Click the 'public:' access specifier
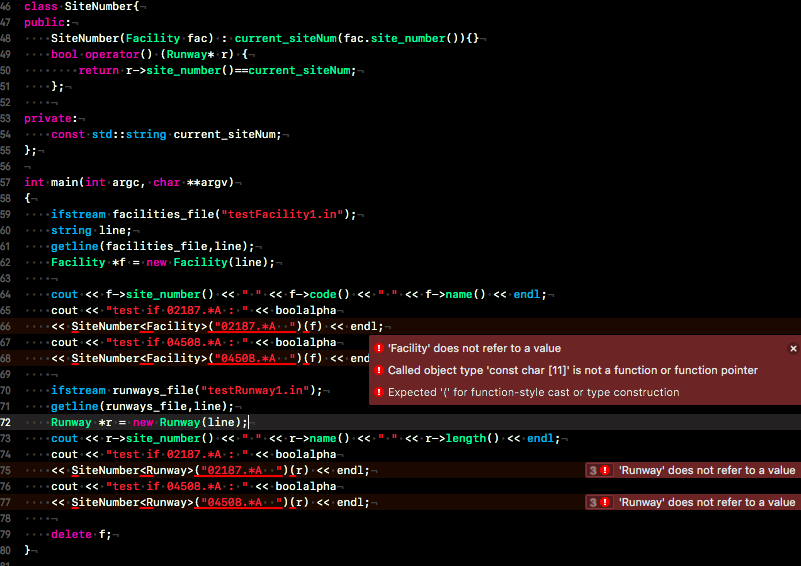This screenshot has height=566, width=801. coord(48,22)
